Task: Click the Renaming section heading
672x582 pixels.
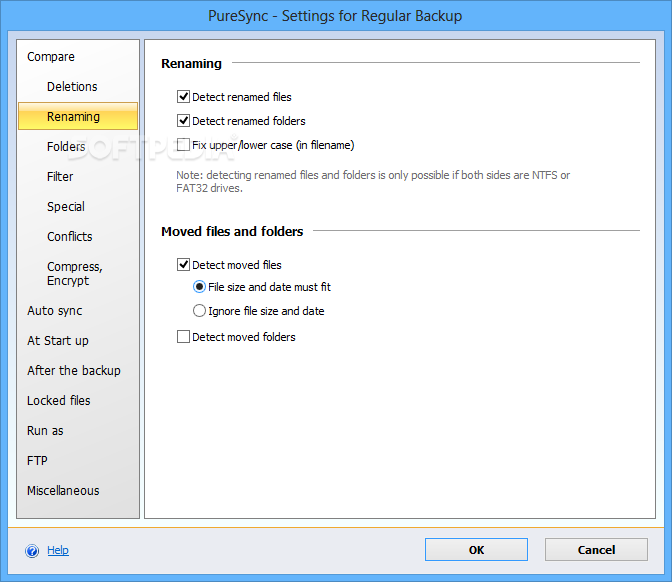Action: click(x=191, y=63)
